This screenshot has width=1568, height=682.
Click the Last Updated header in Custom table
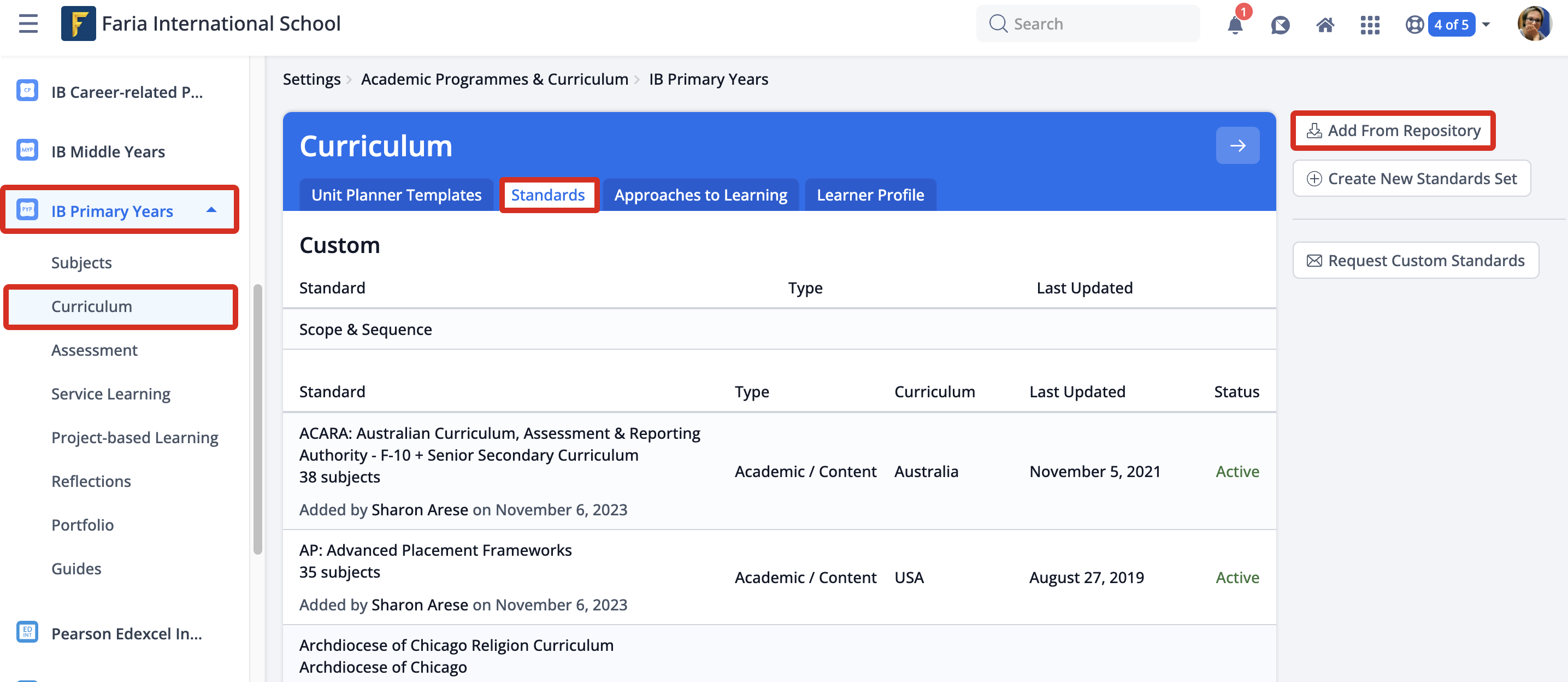click(x=1084, y=288)
